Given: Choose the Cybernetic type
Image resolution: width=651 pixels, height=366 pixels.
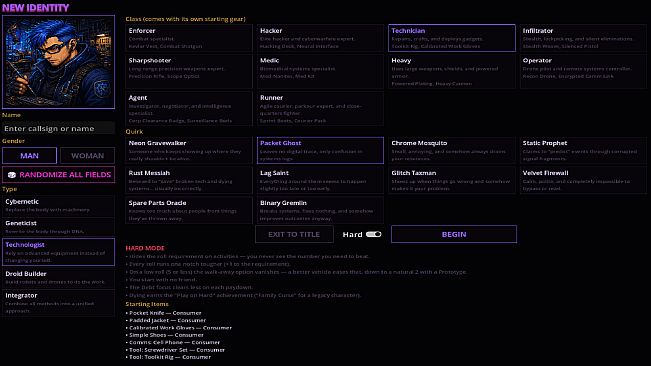Looking at the screenshot, I should [x=59, y=205].
